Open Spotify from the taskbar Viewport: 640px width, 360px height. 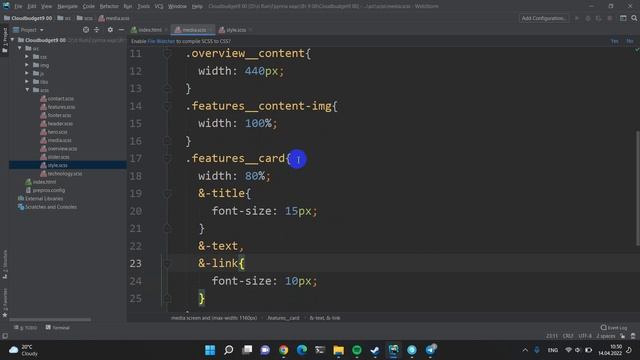[357, 350]
